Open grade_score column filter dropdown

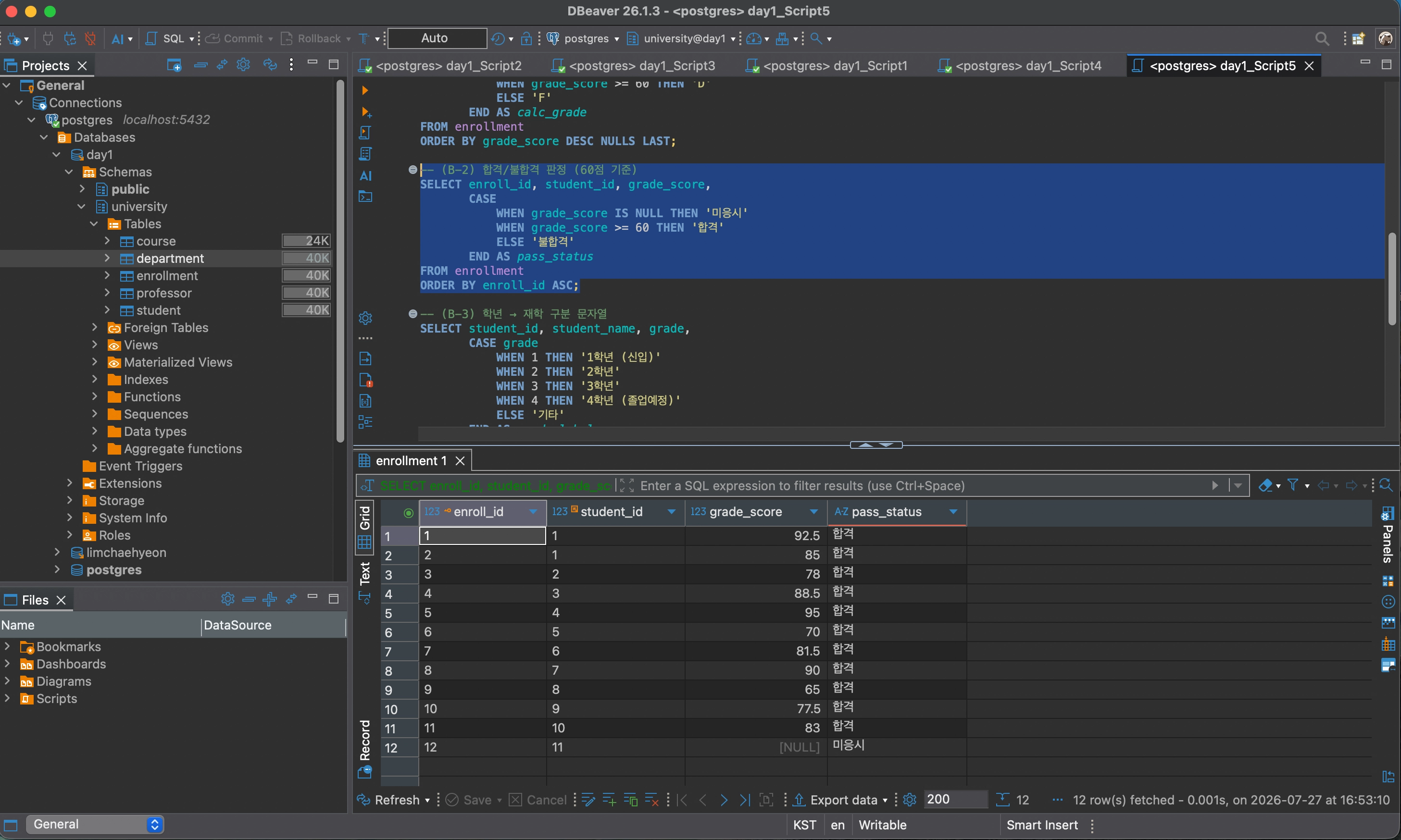(x=814, y=512)
